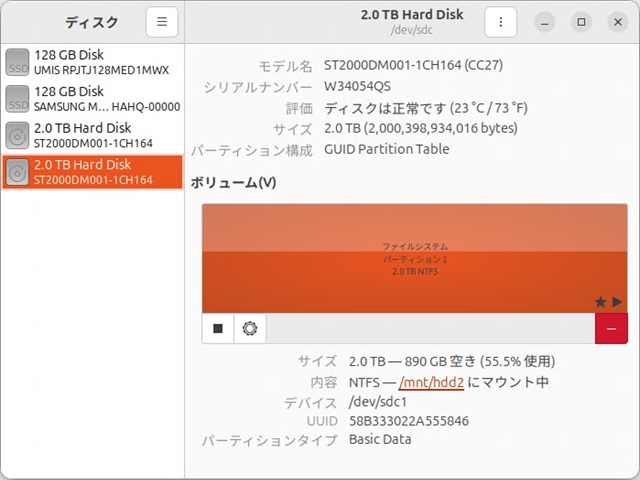Image resolution: width=640 pixels, height=480 pixels.
Task: Unmount the partition with the stop button
Action: point(218,328)
